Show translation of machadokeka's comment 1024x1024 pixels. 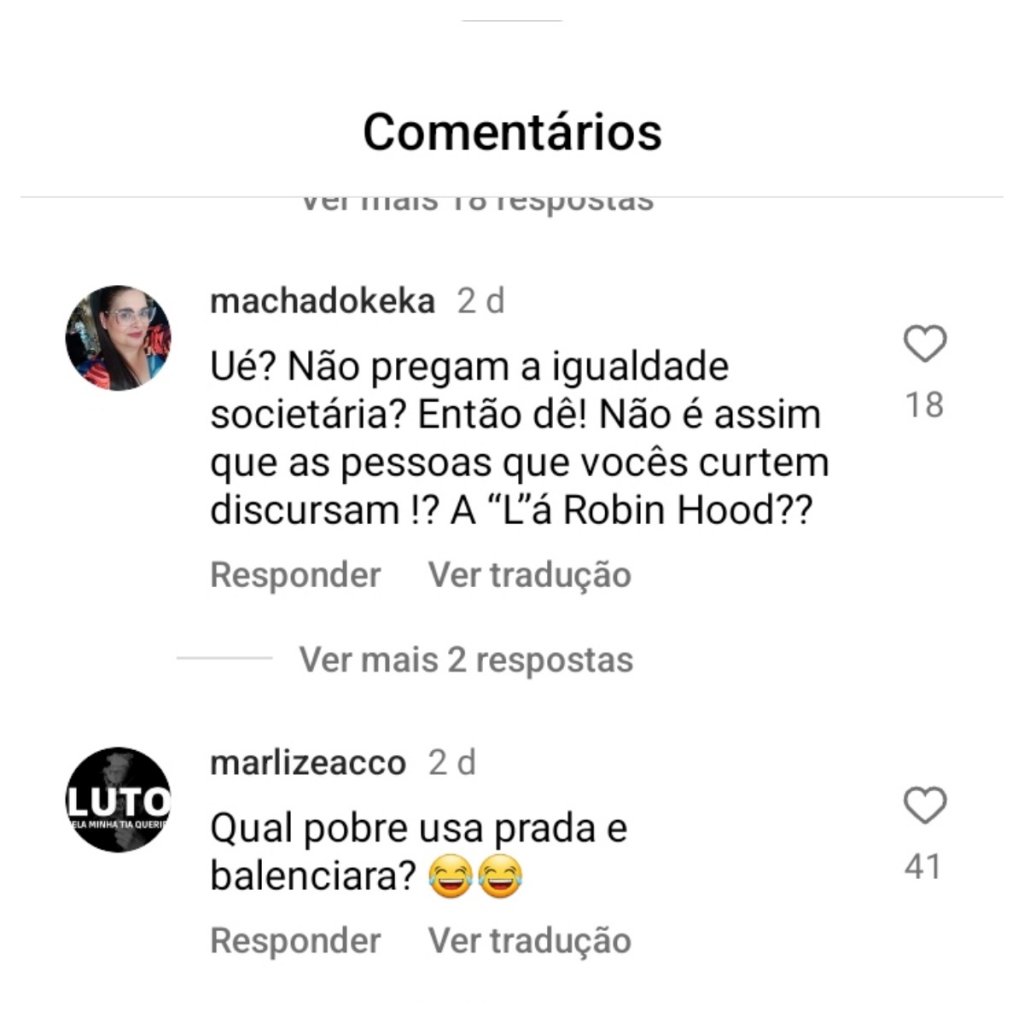point(530,575)
